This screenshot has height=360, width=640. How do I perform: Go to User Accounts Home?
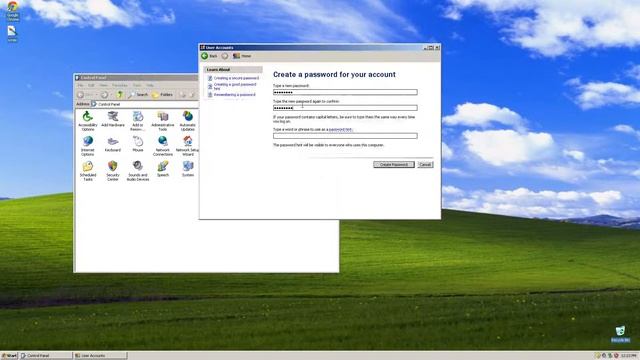(242, 56)
